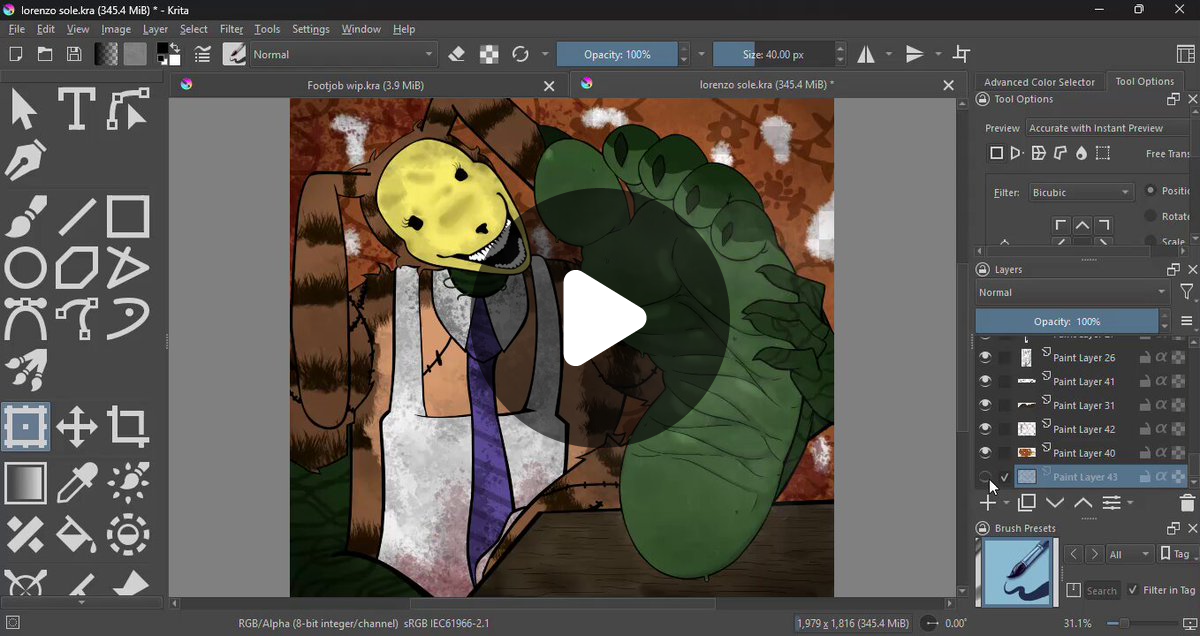Open the Layers blending mode dropdown

click(x=1073, y=293)
